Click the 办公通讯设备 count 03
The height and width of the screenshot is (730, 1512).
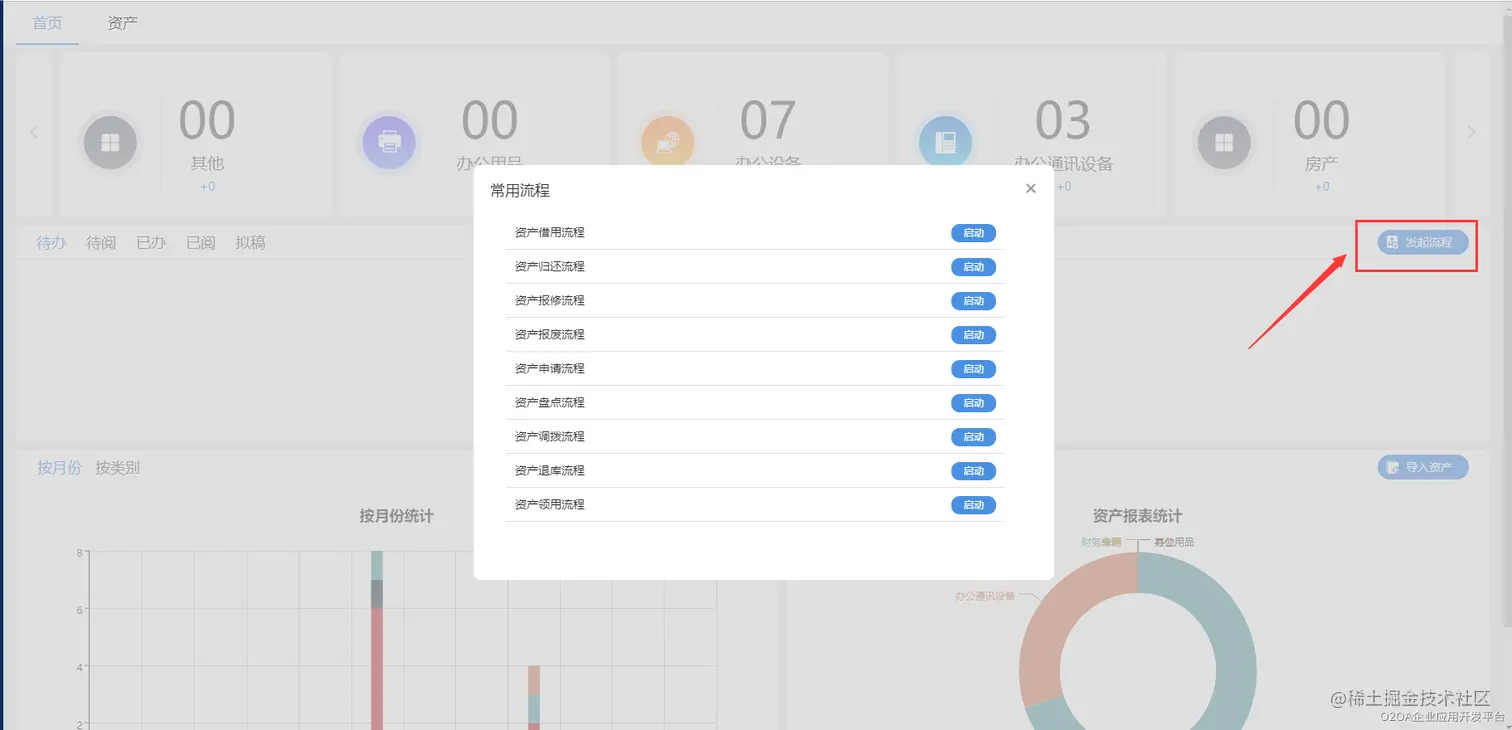[x=1063, y=122]
